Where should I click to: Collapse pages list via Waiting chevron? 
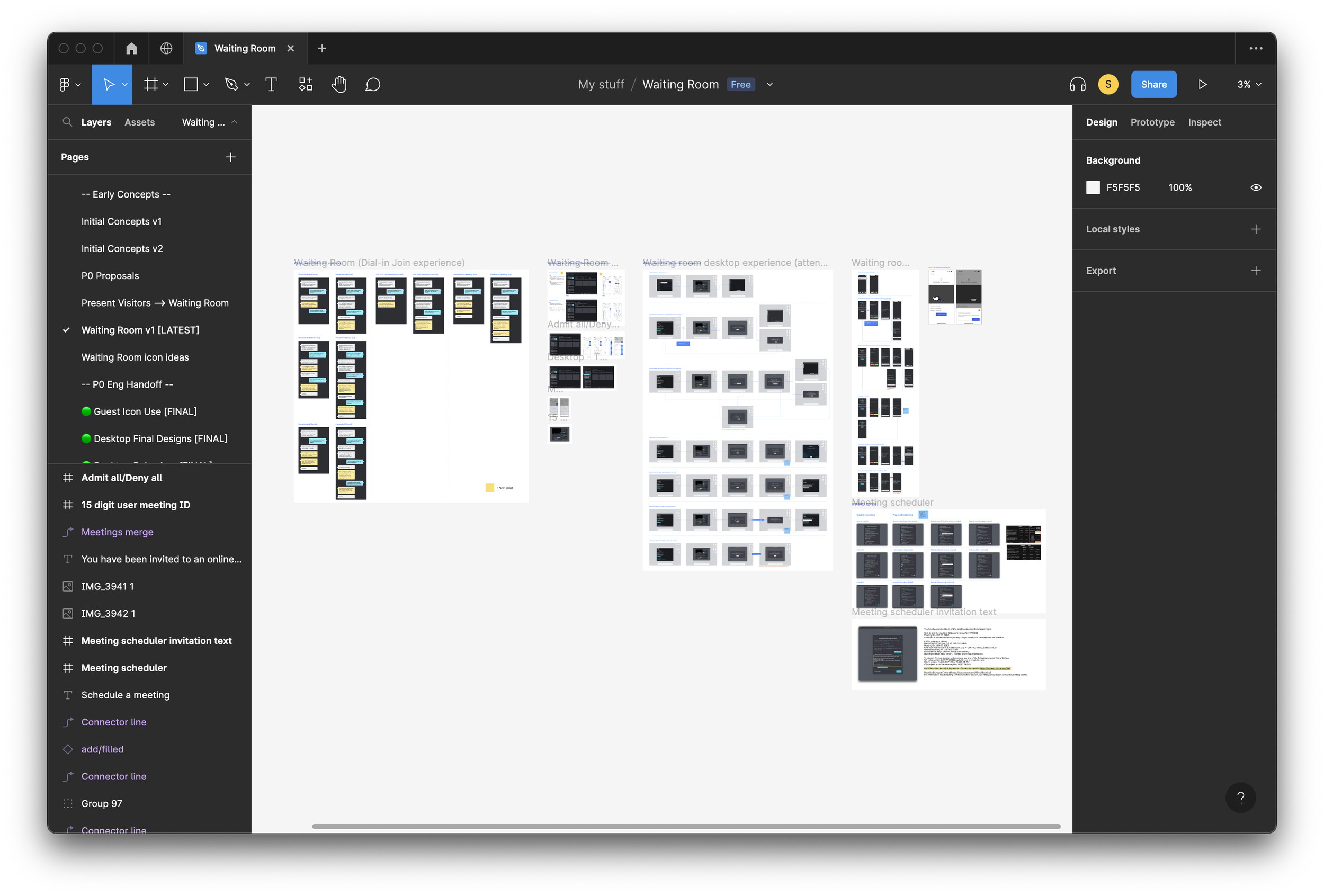click(234, 122)
